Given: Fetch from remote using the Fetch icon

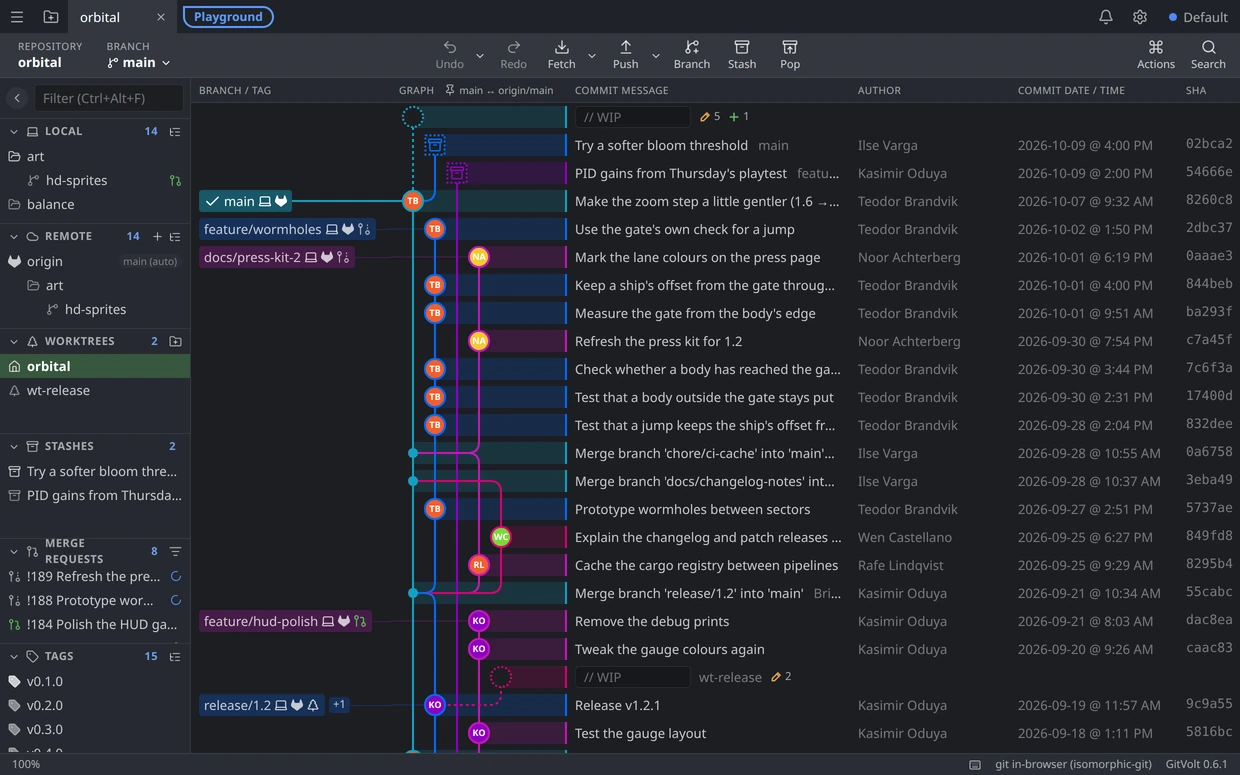Looking at the screenshot, I should point(562,47).
